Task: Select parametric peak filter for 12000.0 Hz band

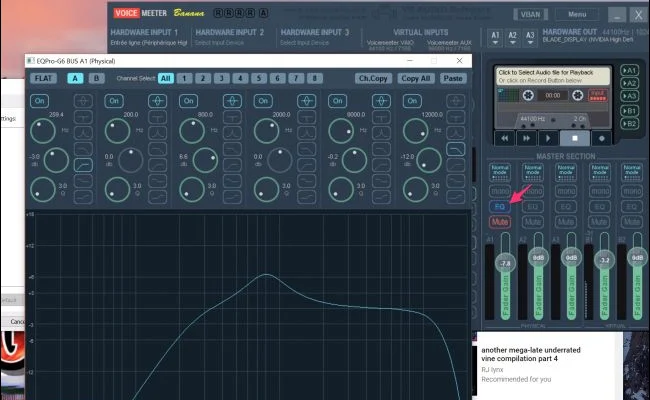Action: coord(456,101)
